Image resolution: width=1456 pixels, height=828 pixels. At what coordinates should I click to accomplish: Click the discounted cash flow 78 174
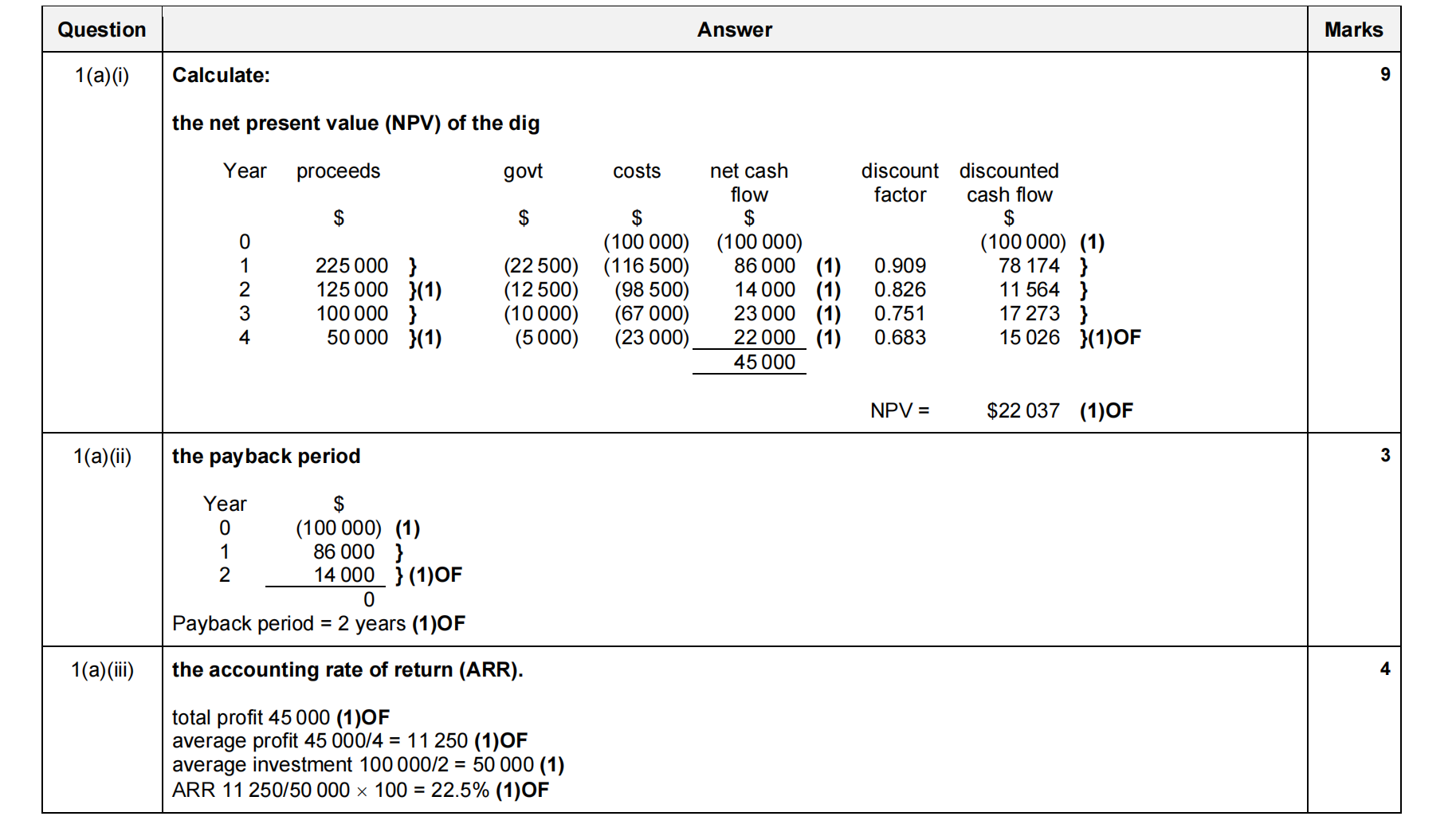click(1029, 266)
